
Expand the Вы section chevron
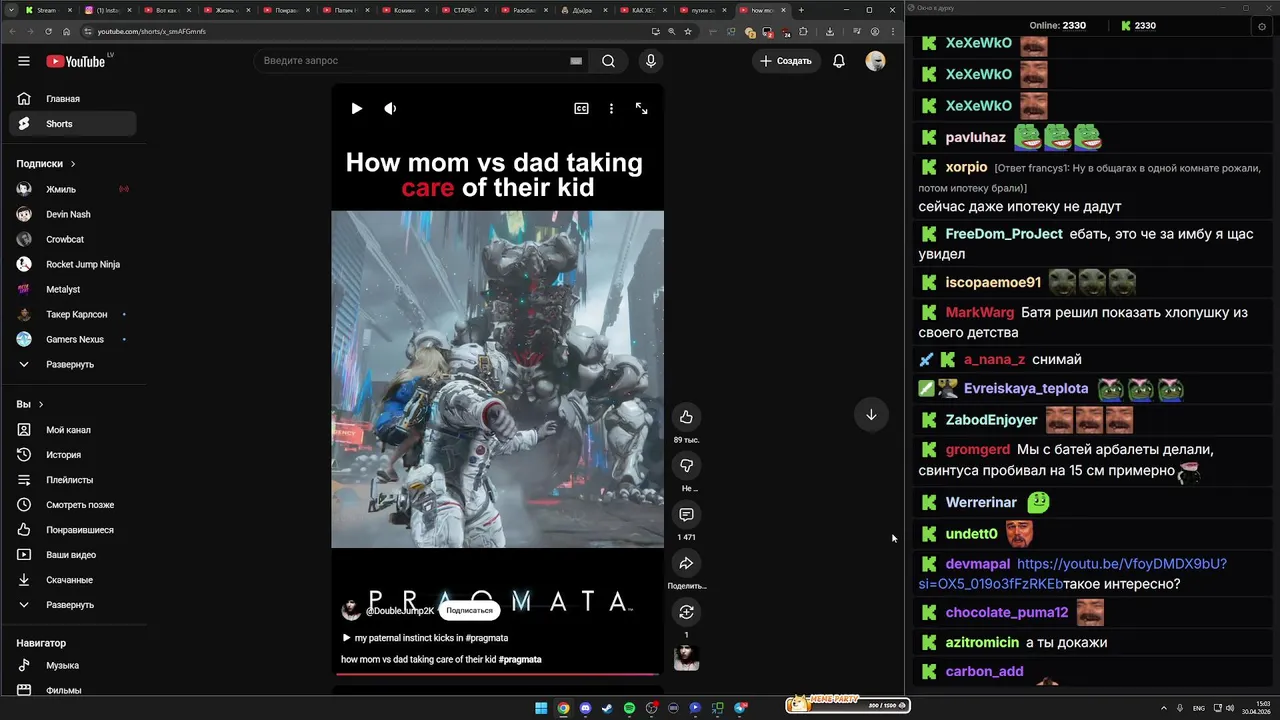coord(41,405)
